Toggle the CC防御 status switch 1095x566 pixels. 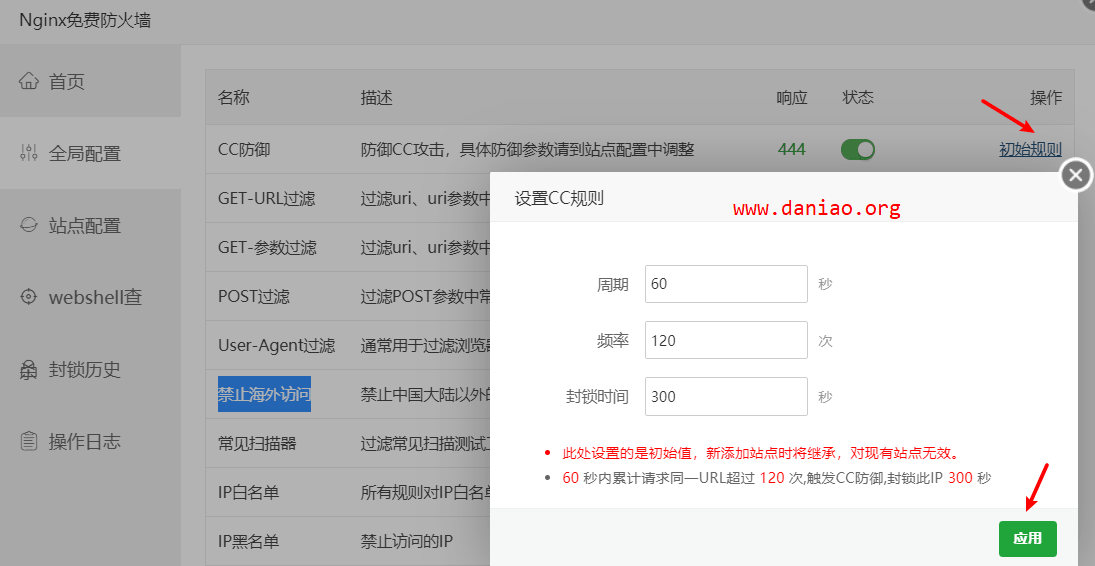point(858,150)
